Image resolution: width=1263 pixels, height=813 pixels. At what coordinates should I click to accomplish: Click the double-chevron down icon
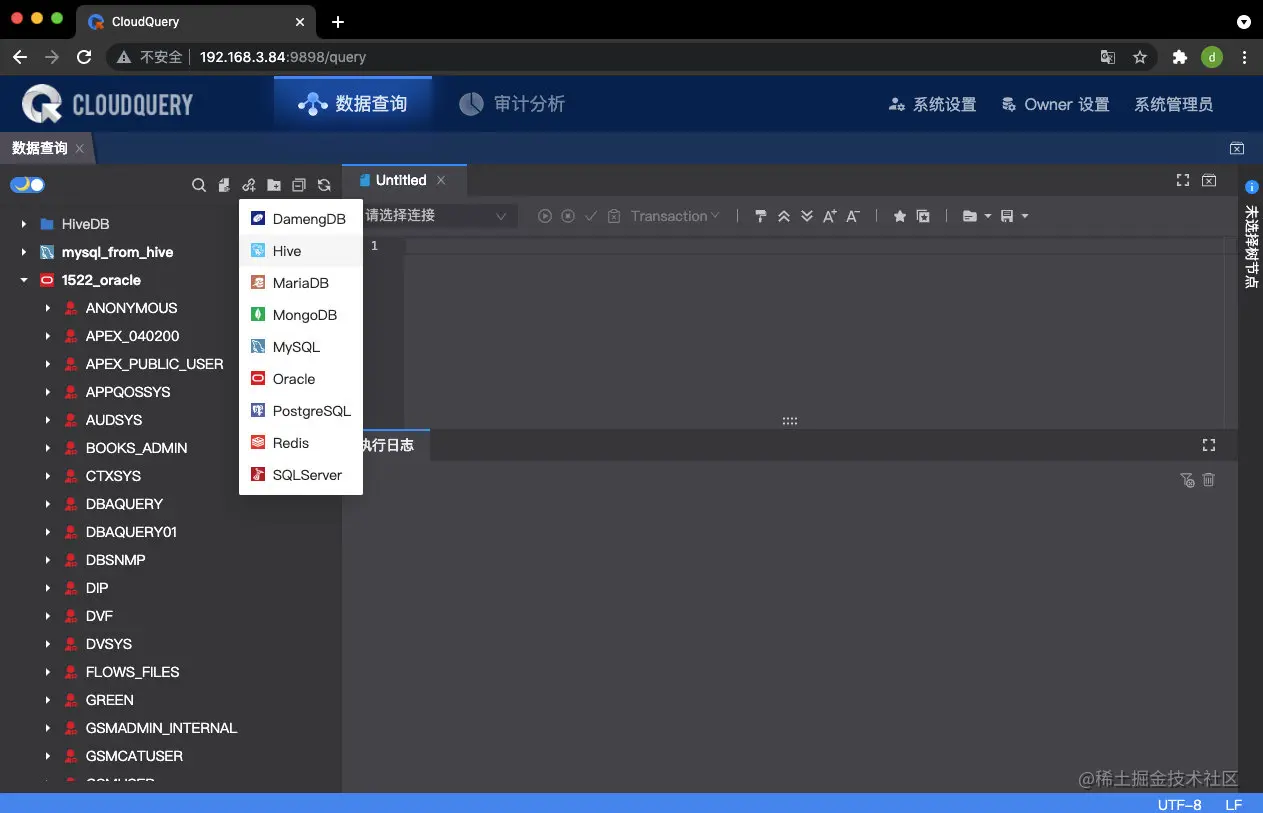point(807,216)
